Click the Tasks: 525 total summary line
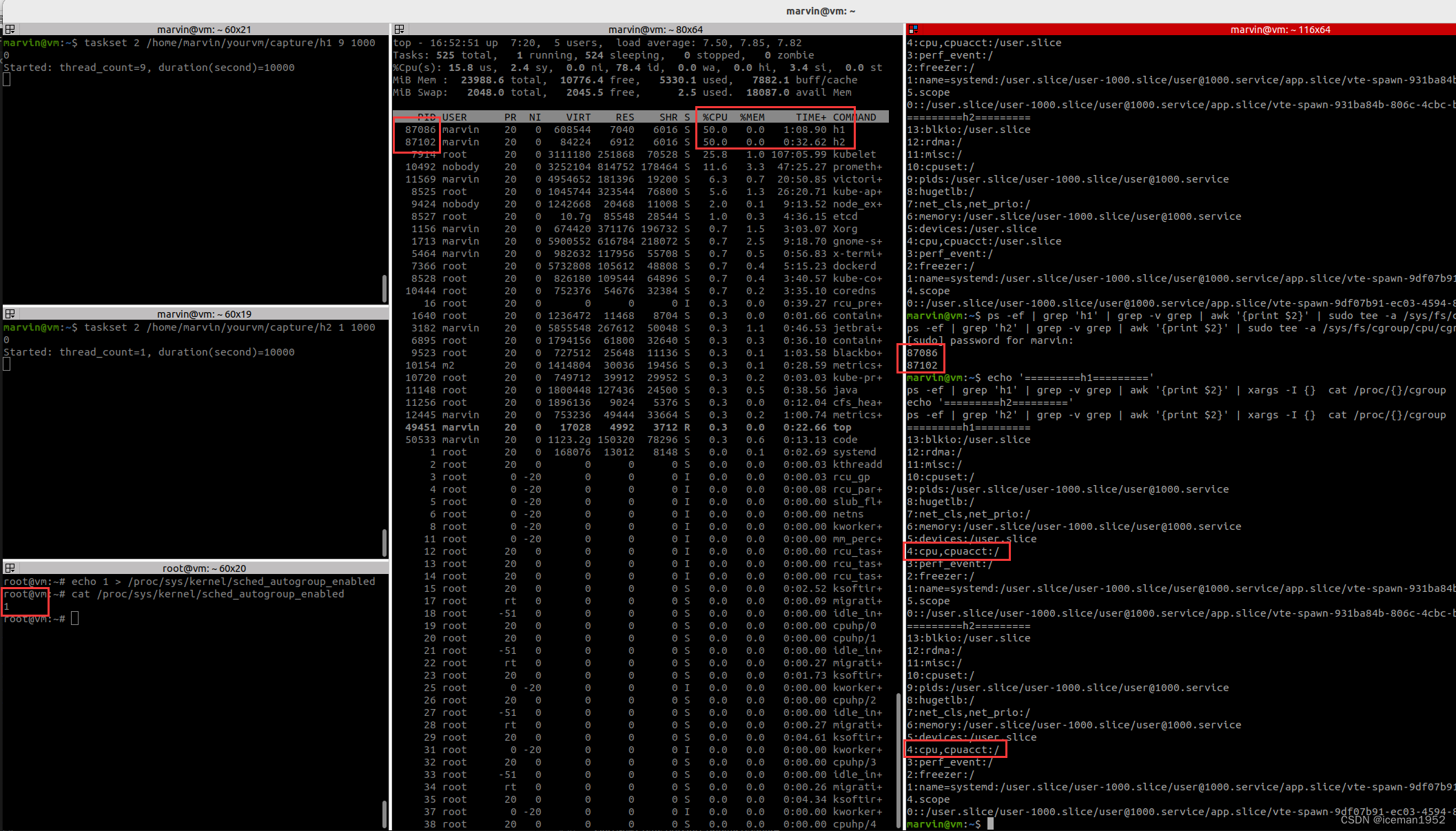Image resolution: width=1456 pixels, height=831 pixels. [x=603, y=55]
